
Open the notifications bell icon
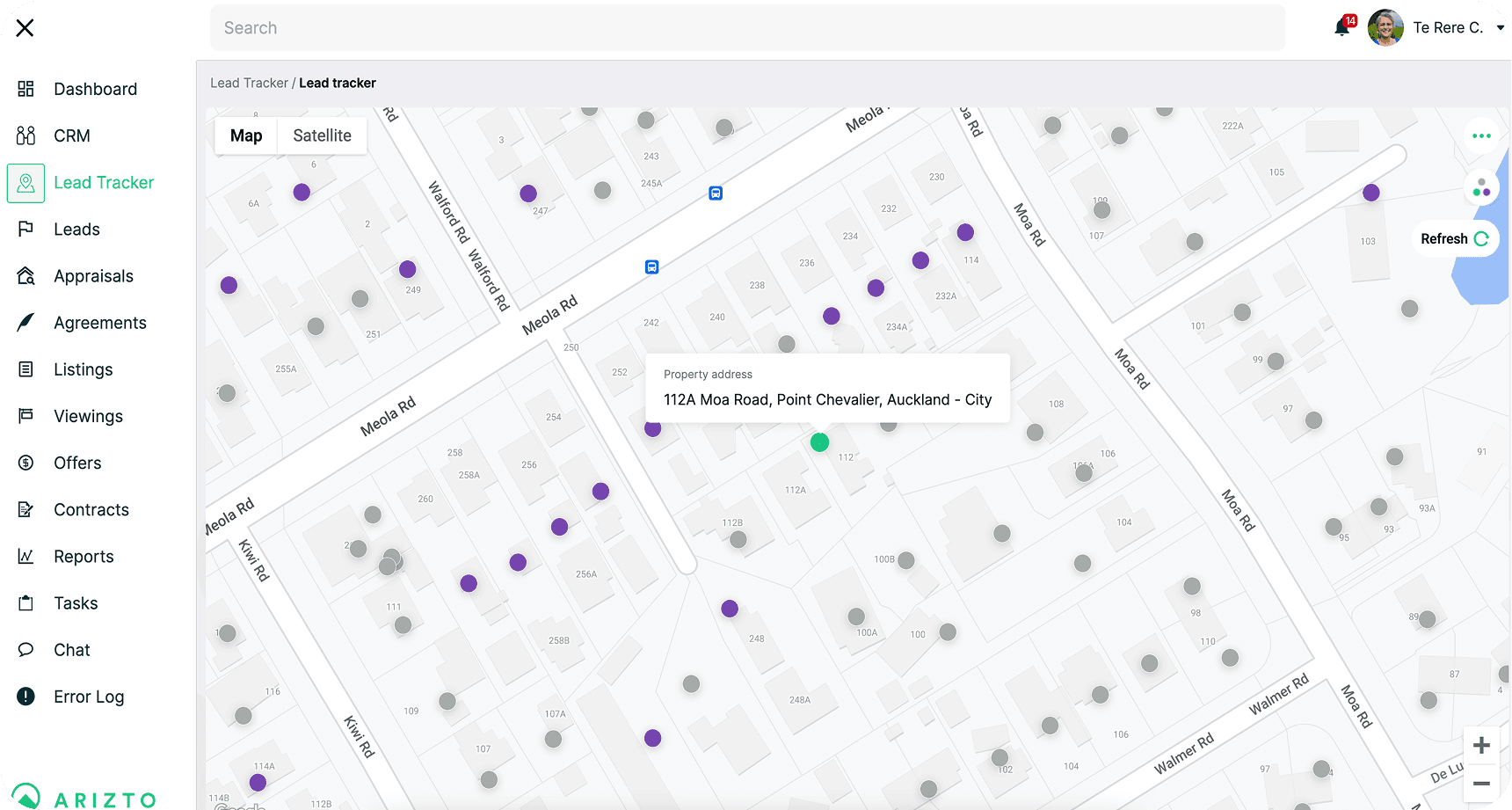pos(1341,27)
